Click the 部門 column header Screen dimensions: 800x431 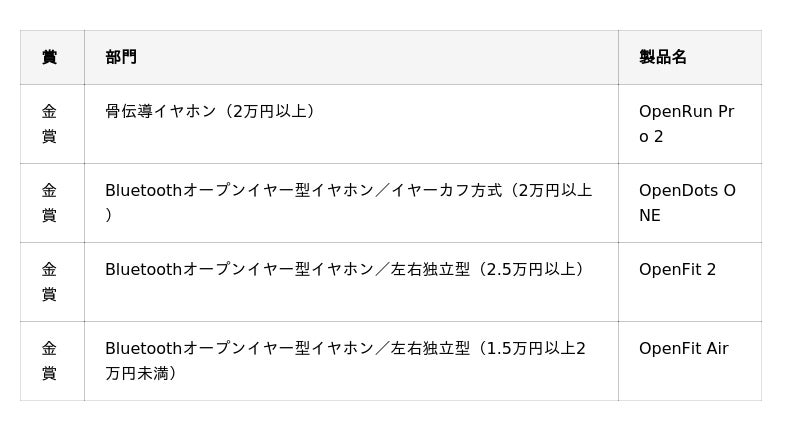click(x=121, y=57)
